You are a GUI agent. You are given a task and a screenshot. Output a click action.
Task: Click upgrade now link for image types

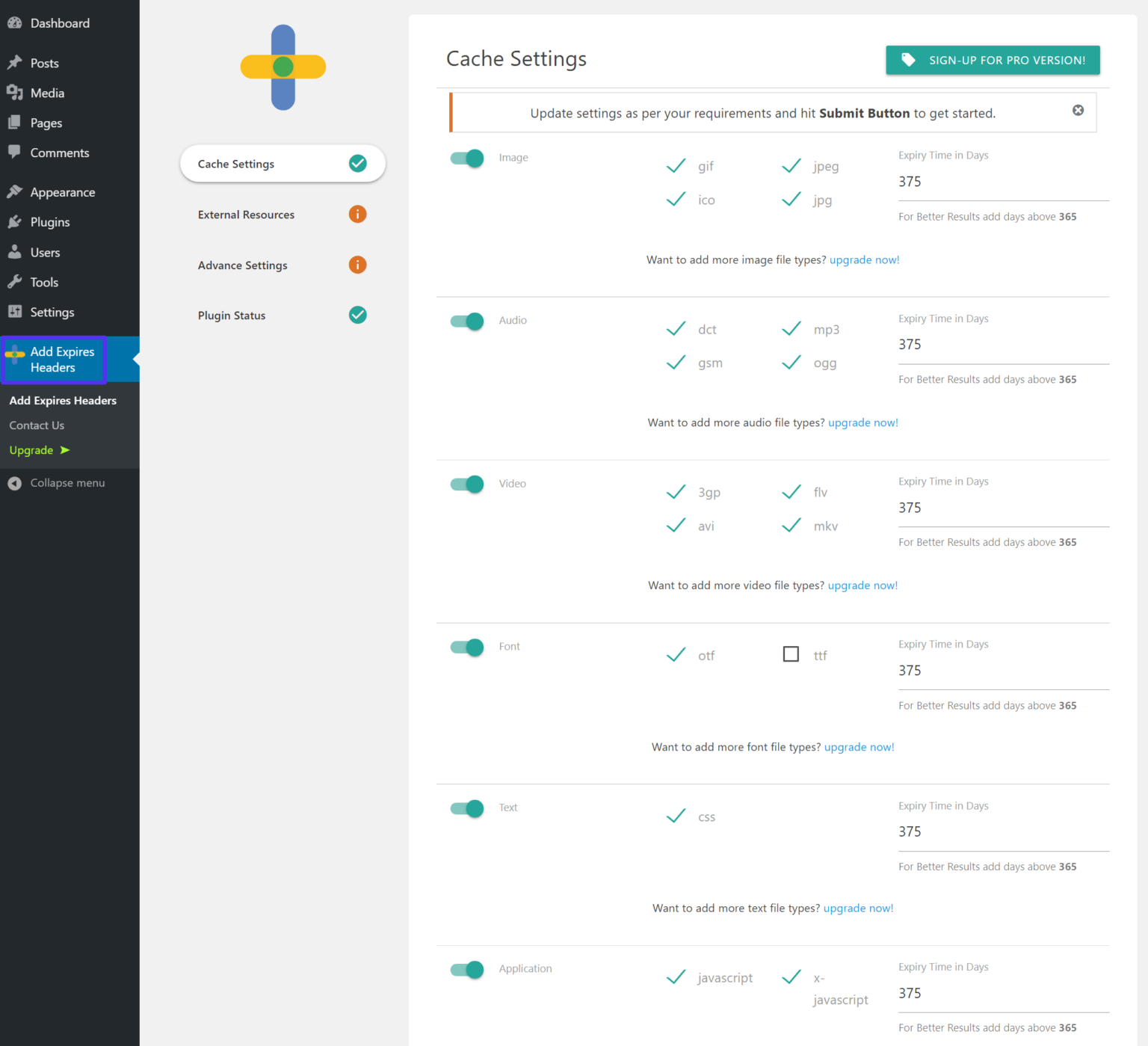click(864, 260)
